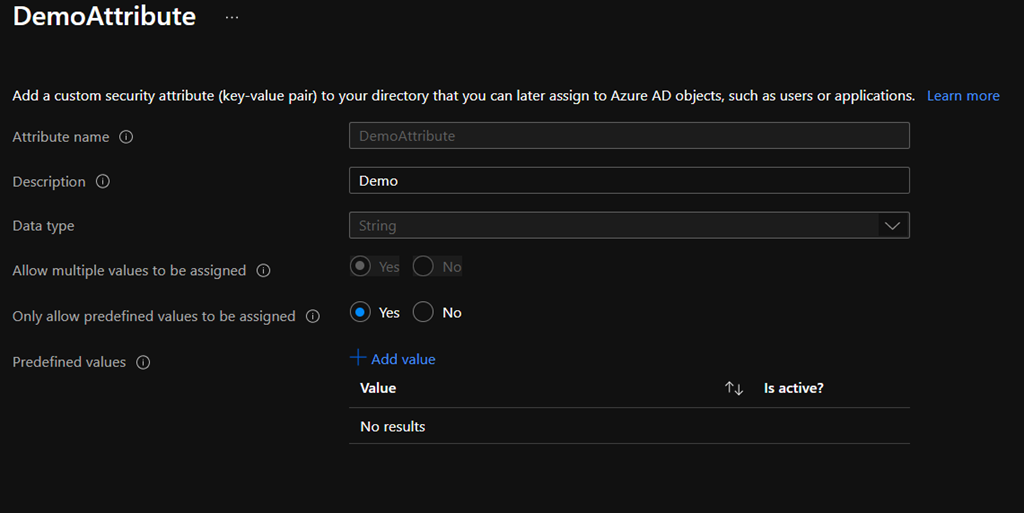Click the Description field containing Demo
The image size is (1024, 513).
pos(629,181)
